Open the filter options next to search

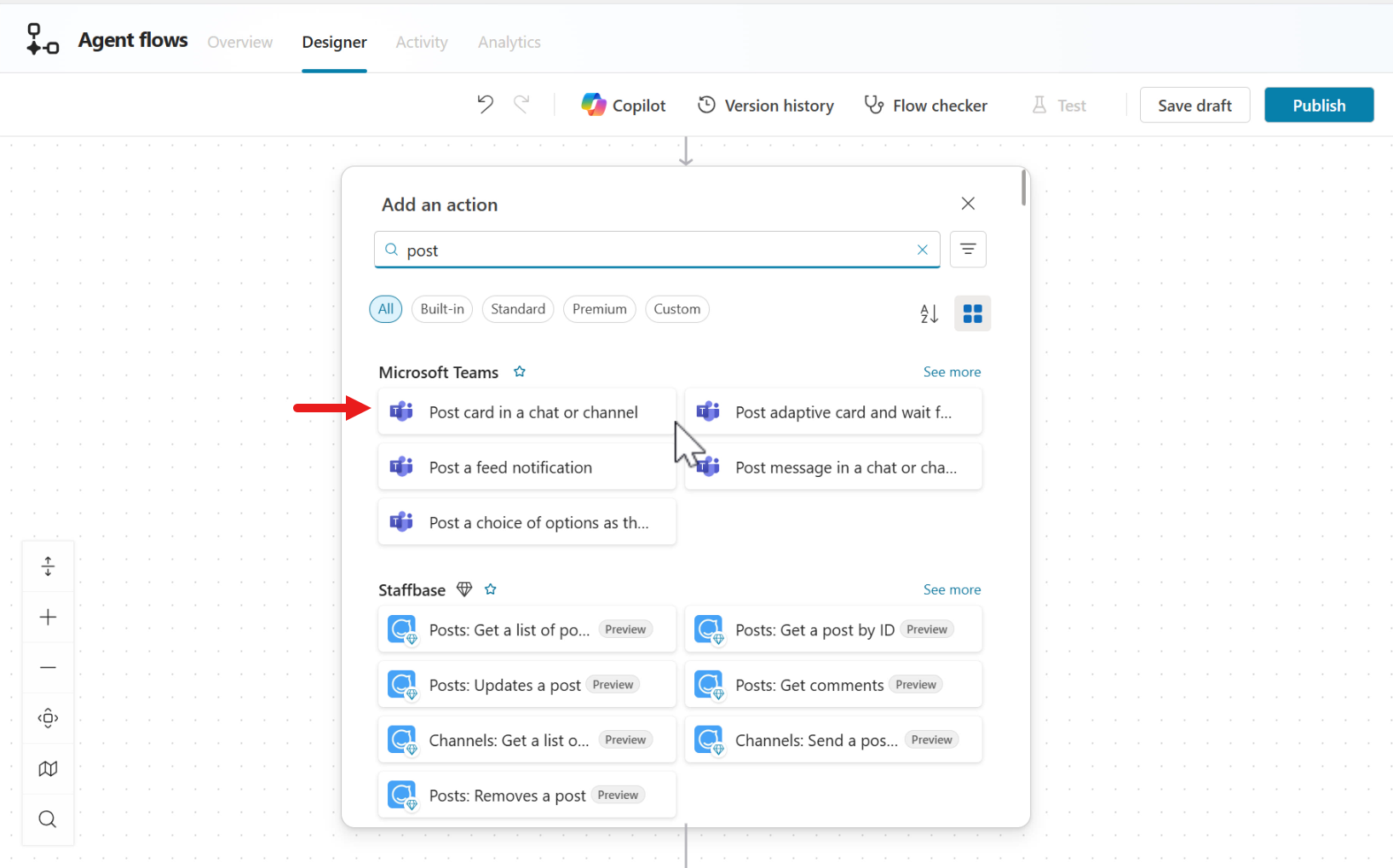[x=968, y=249]
